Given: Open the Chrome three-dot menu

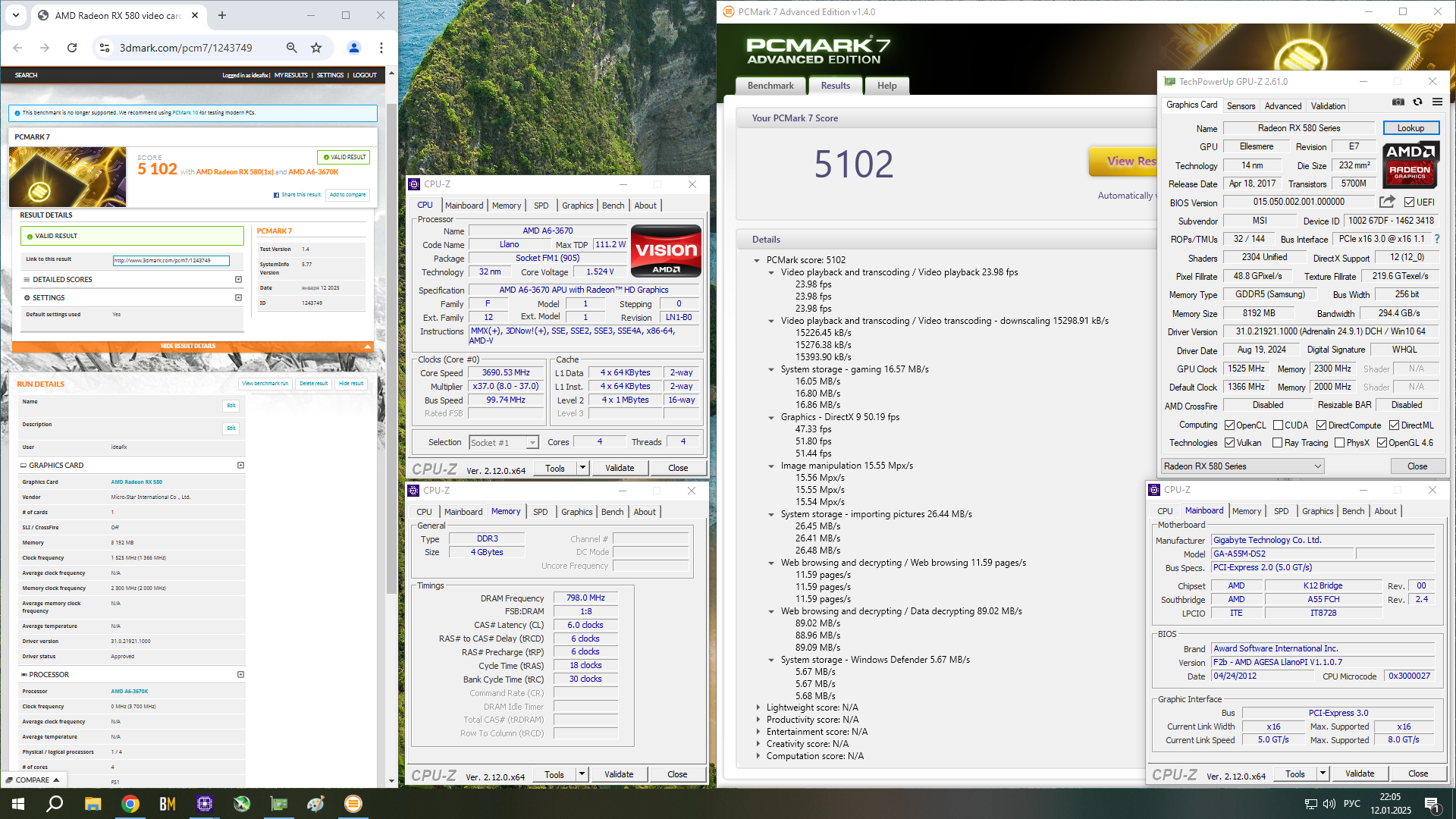Looking at the screenshot, I should coord(381,48).
